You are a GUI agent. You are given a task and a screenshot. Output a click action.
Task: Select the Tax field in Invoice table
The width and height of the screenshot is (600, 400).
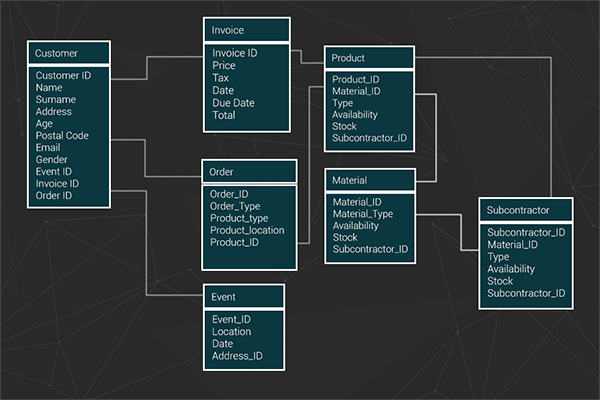221,78
